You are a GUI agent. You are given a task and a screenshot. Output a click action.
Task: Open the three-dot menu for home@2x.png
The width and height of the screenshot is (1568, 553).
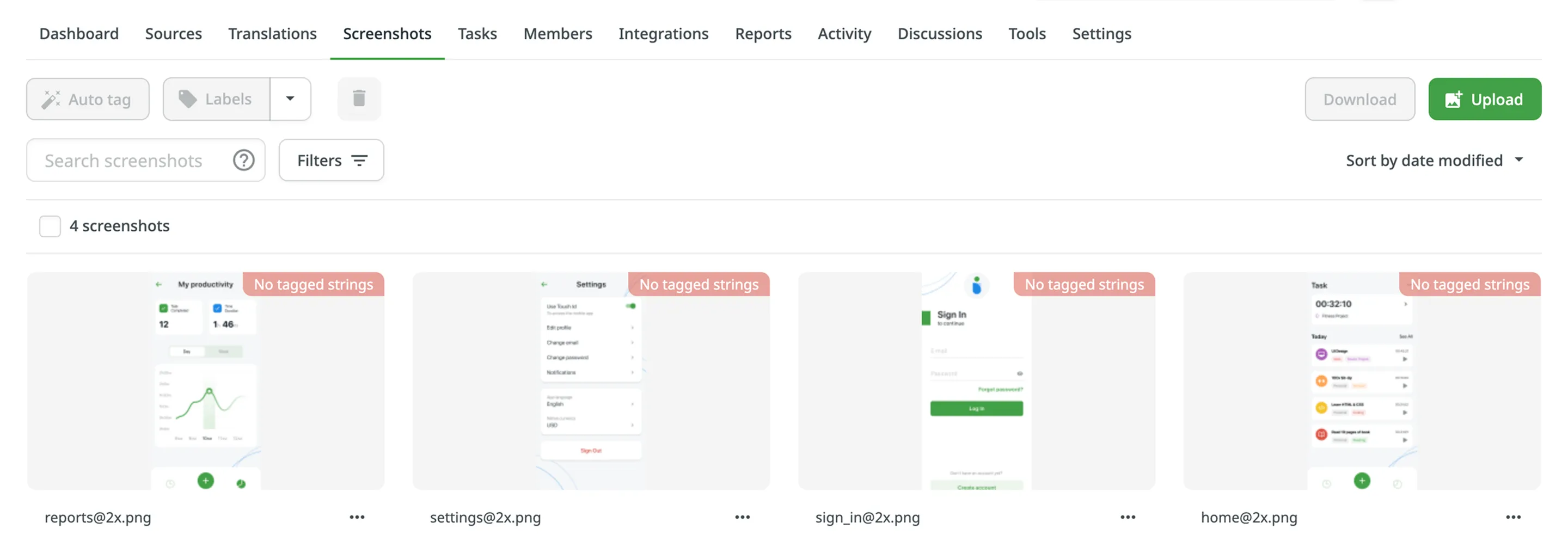[1514, 517]
